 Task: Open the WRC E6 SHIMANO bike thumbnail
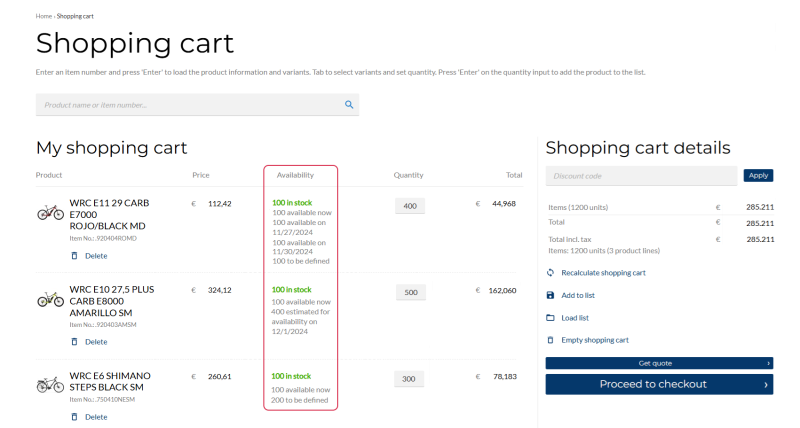[x=50, y=385]
